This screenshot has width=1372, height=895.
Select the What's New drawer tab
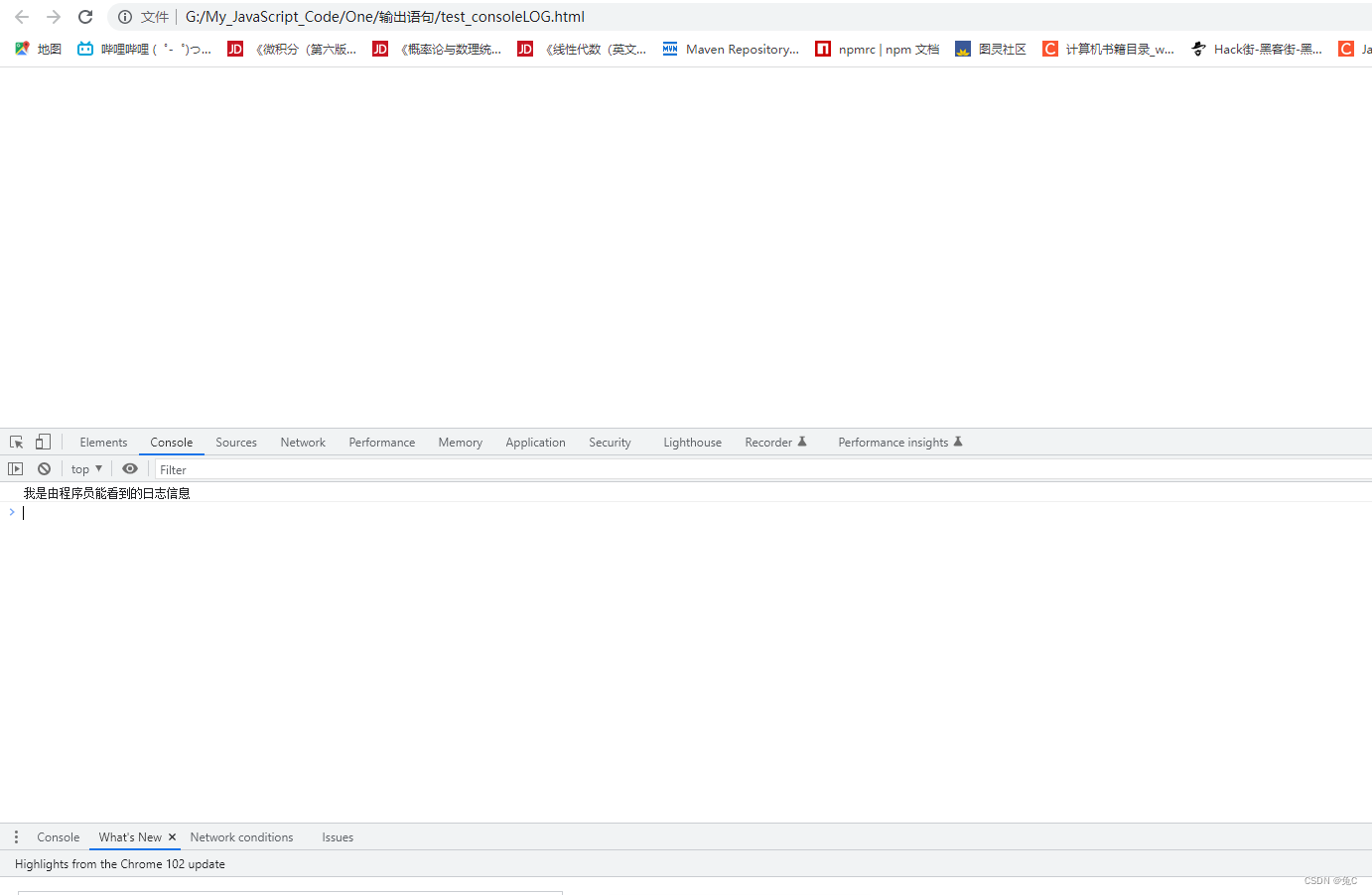click(130, 837)
